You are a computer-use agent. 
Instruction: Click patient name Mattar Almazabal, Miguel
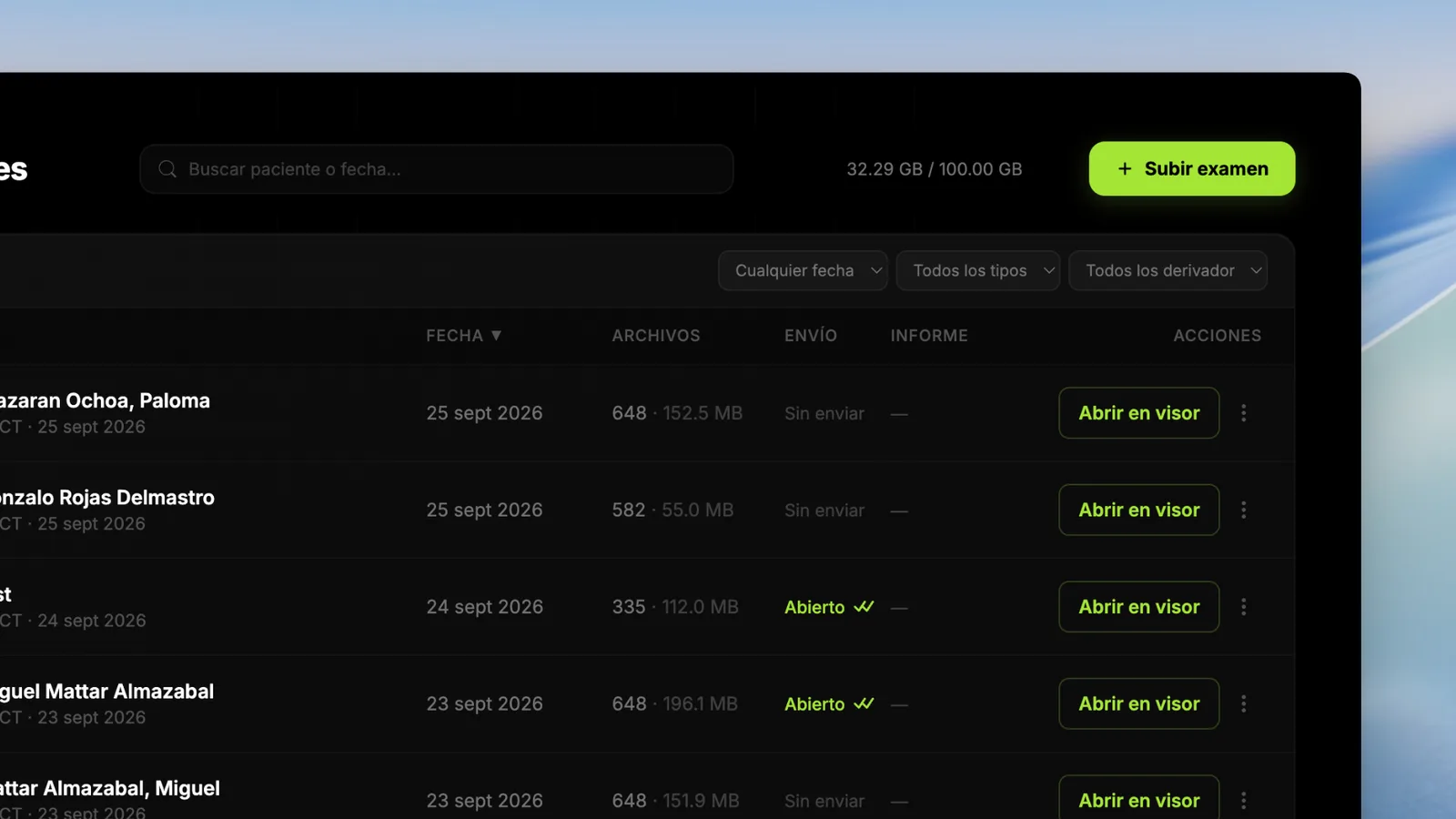point(110,789)
